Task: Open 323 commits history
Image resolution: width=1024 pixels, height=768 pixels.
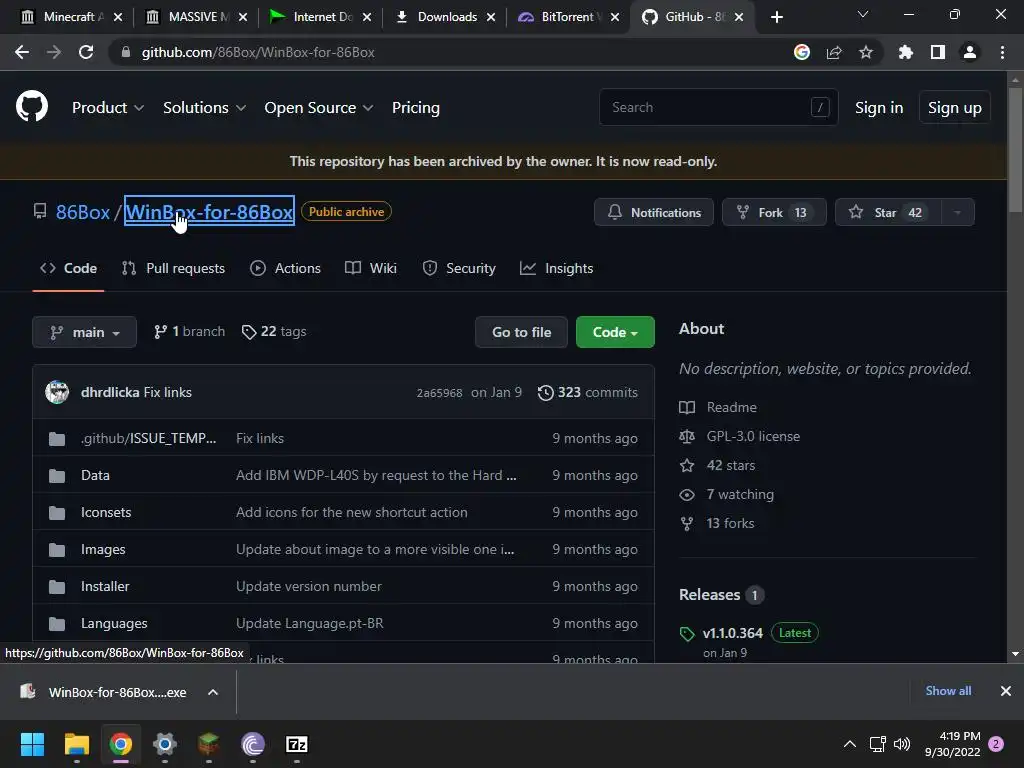Action: (588, 392)
